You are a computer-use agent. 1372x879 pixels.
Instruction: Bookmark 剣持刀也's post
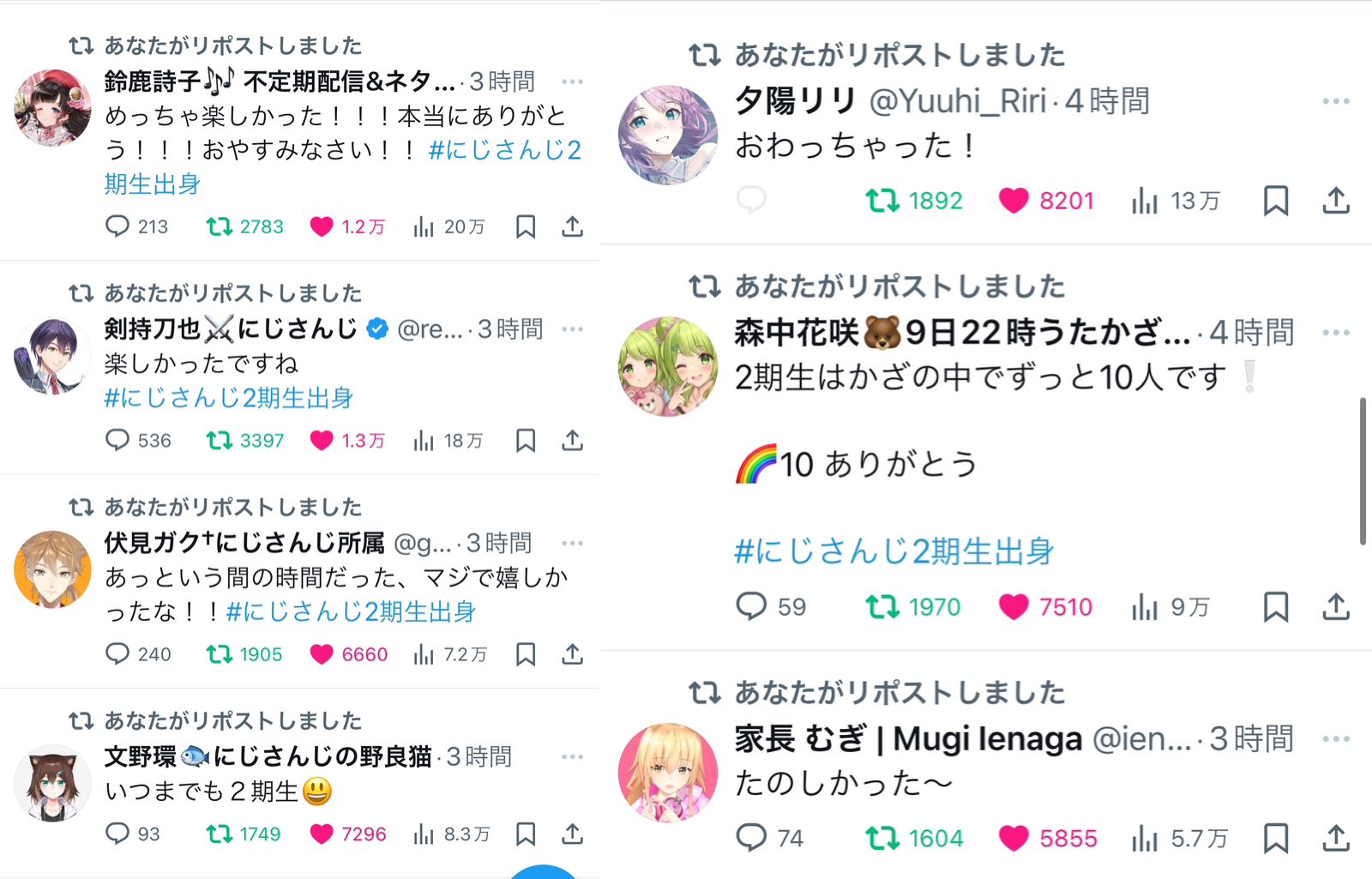pyautogui.click(x=526, y=441)
